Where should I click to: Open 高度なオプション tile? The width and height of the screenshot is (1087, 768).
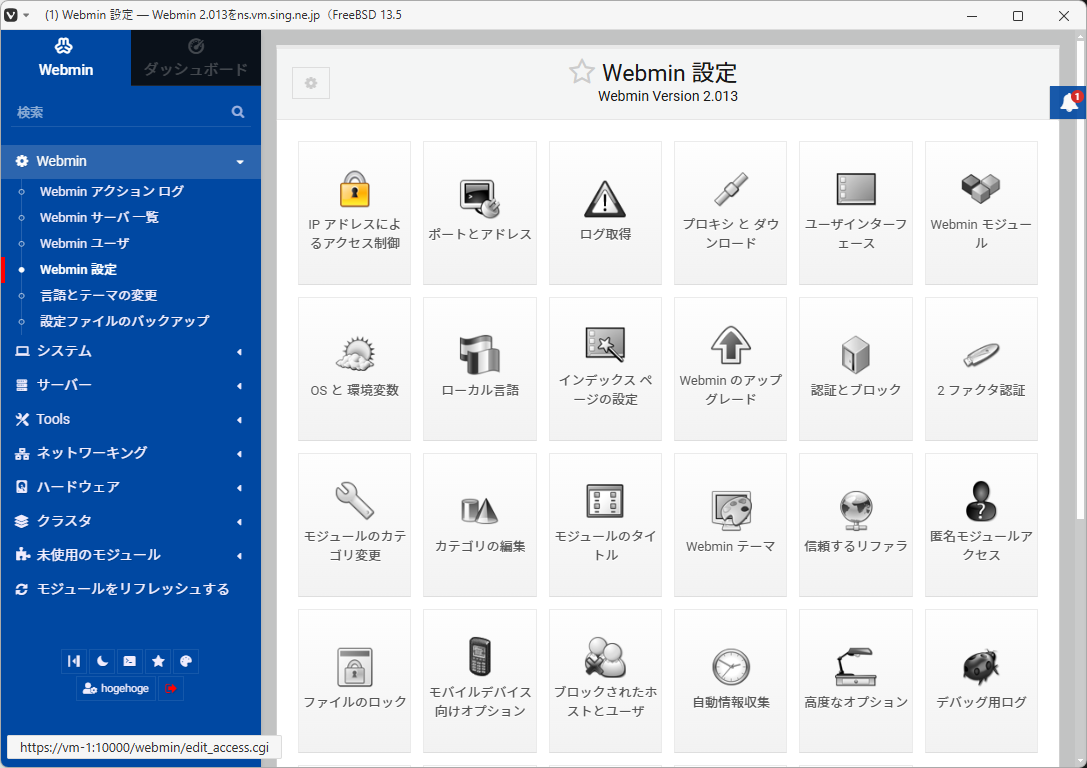pos(856,681)
